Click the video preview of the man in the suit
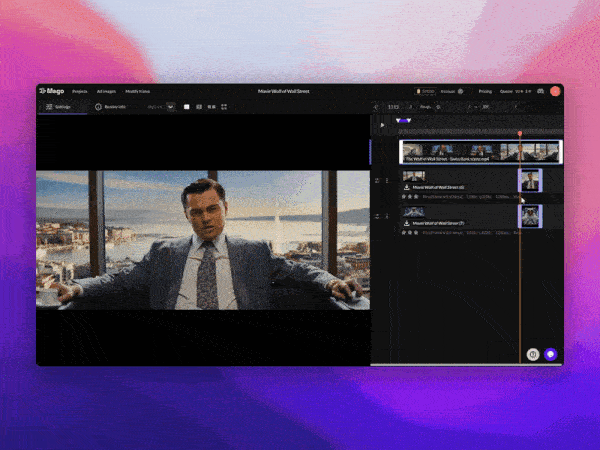This screenshot has height=450, width=600. [x=203, y=240]
